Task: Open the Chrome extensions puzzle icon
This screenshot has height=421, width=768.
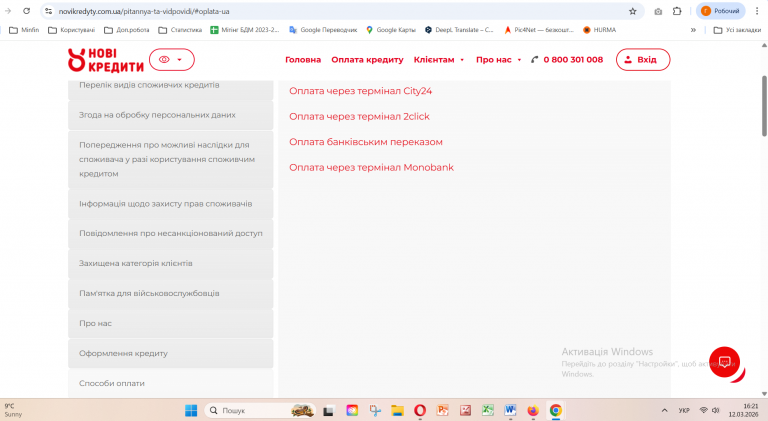Action: pos(677,11)
